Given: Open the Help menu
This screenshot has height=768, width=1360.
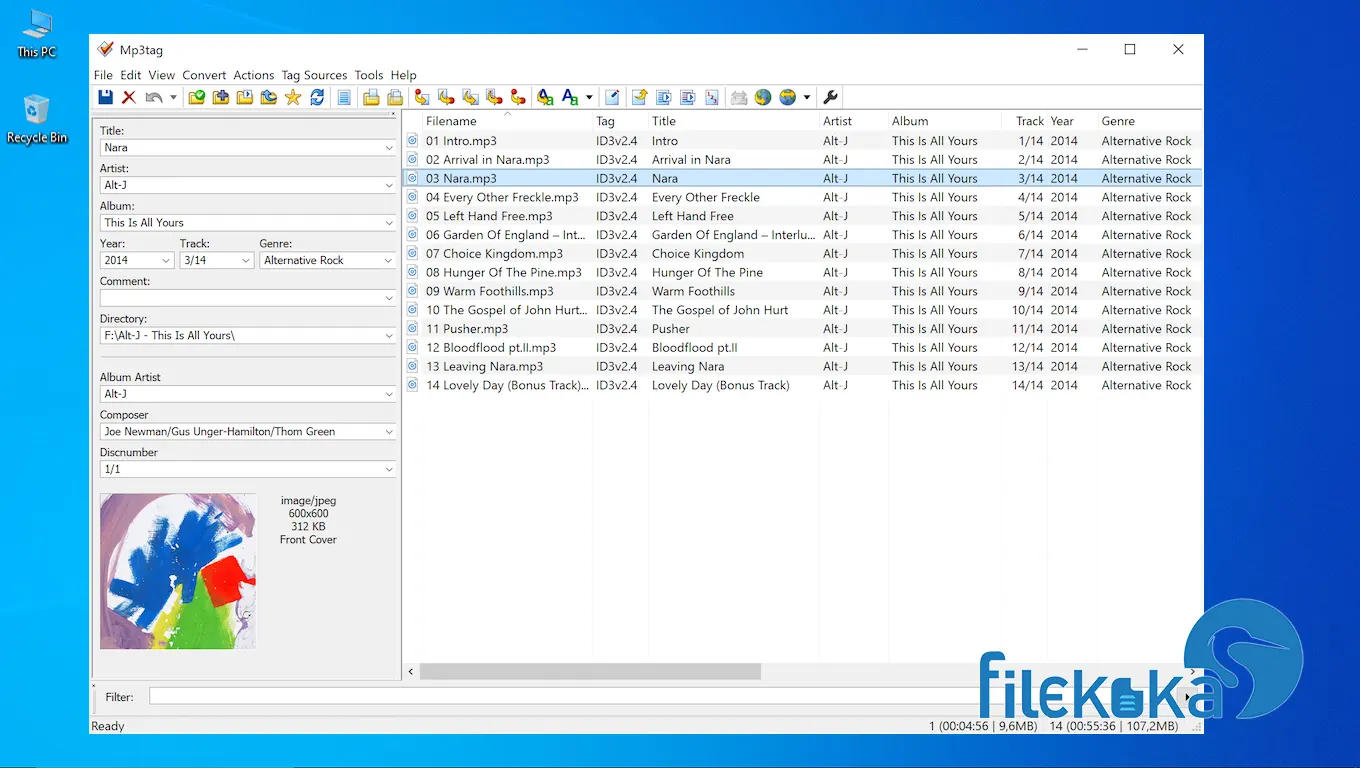Looking at the screenshot, I should coord(404,75).
